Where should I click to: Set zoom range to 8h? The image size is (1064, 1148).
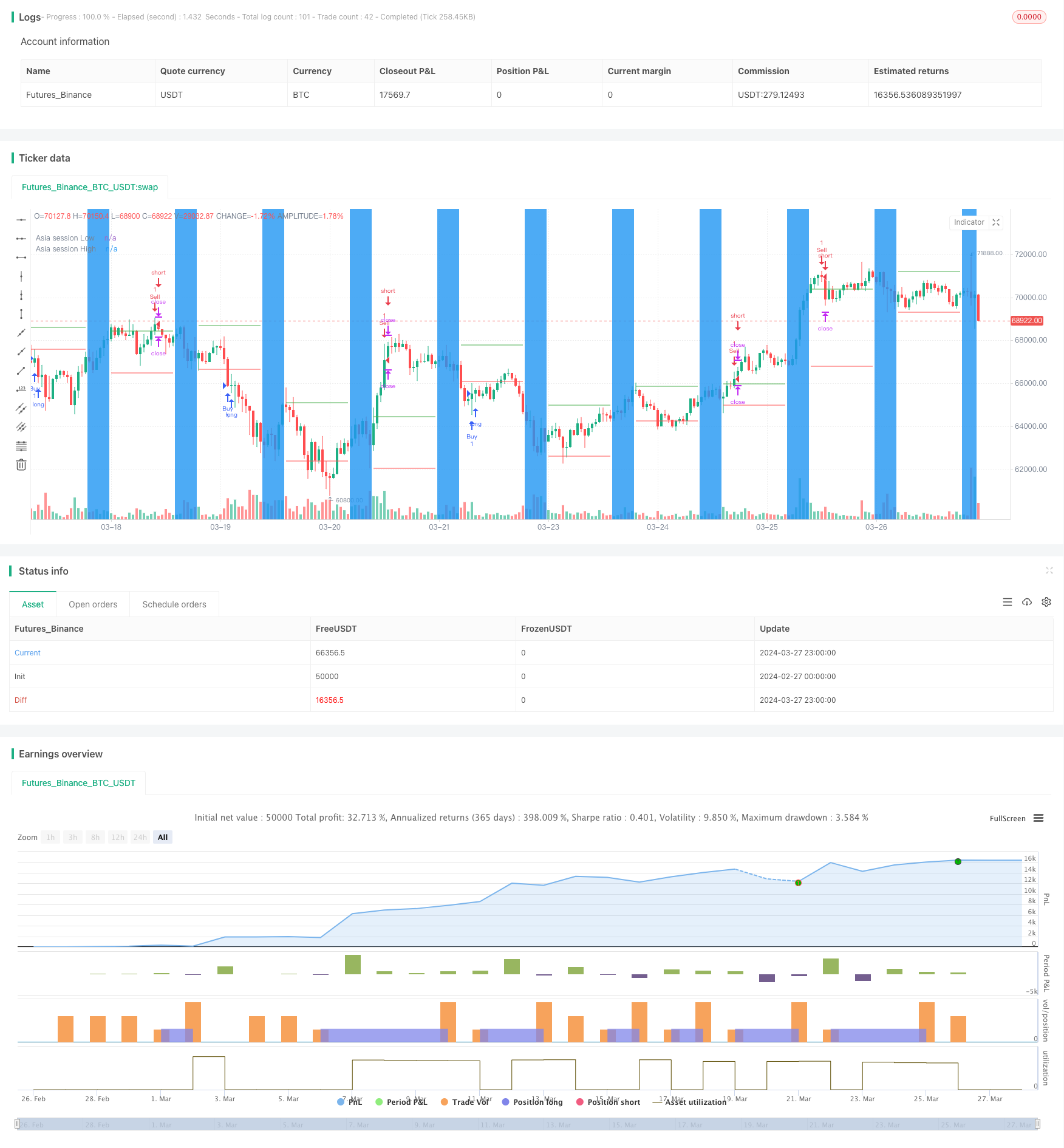(x=95, y=837)
